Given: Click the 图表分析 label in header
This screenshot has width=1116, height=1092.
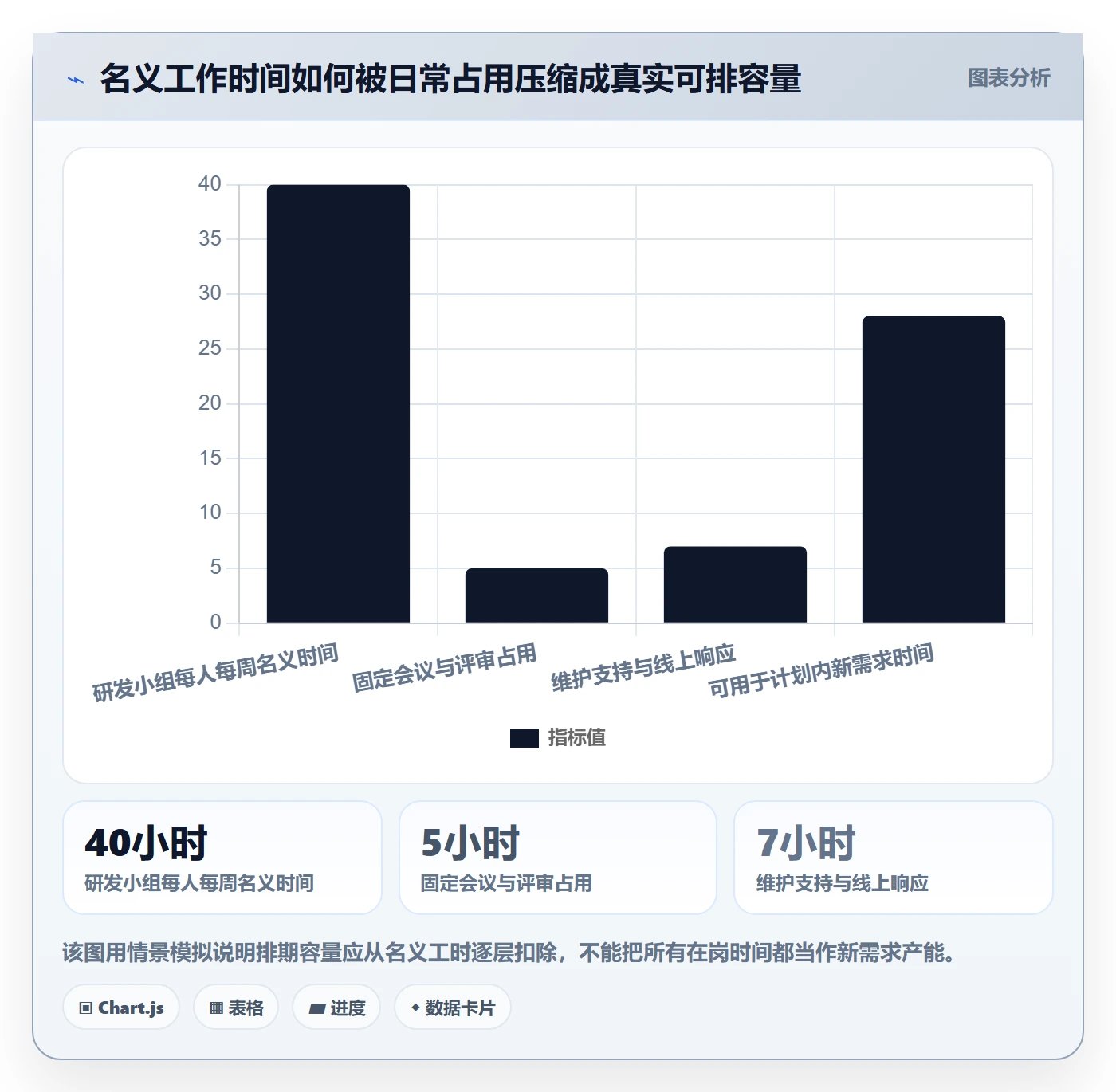Looking at the screenshot, I should 1008,77.
